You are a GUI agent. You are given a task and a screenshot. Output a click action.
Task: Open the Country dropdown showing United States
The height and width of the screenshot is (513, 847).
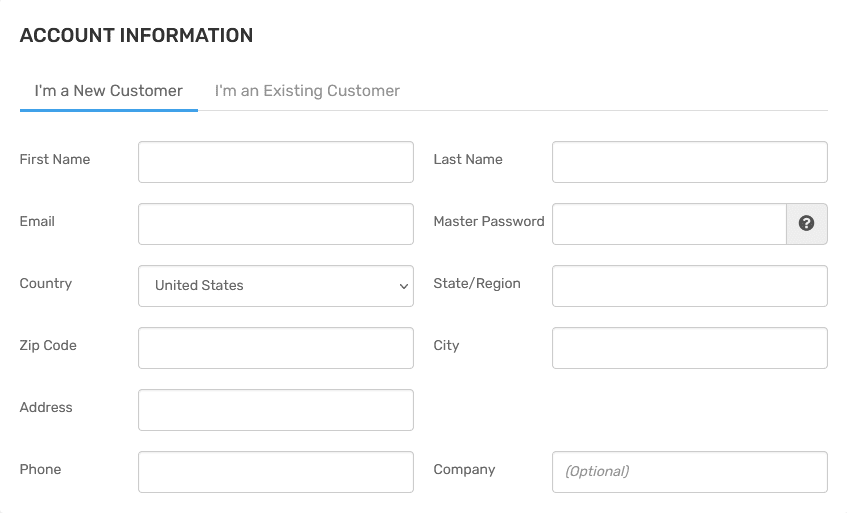coord(276,286)
